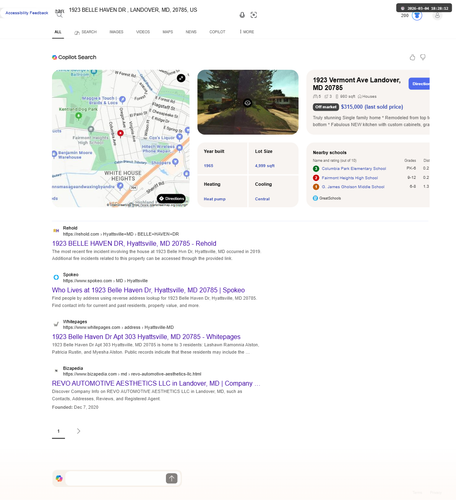Click blue Directions button in property card
456x500 pixels.
pos(419,84)
